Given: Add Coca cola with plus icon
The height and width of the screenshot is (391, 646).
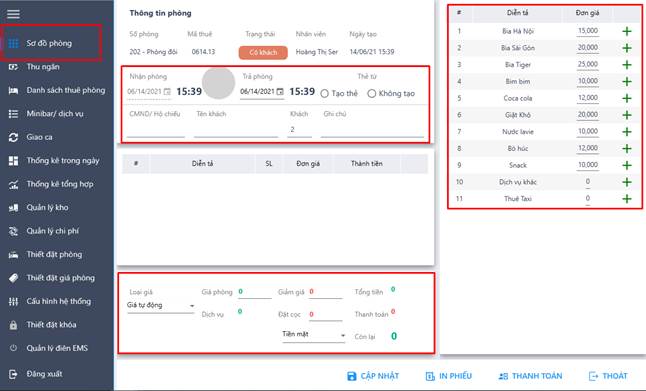Looking at the screenshot, I should click(x=627, y=98).
